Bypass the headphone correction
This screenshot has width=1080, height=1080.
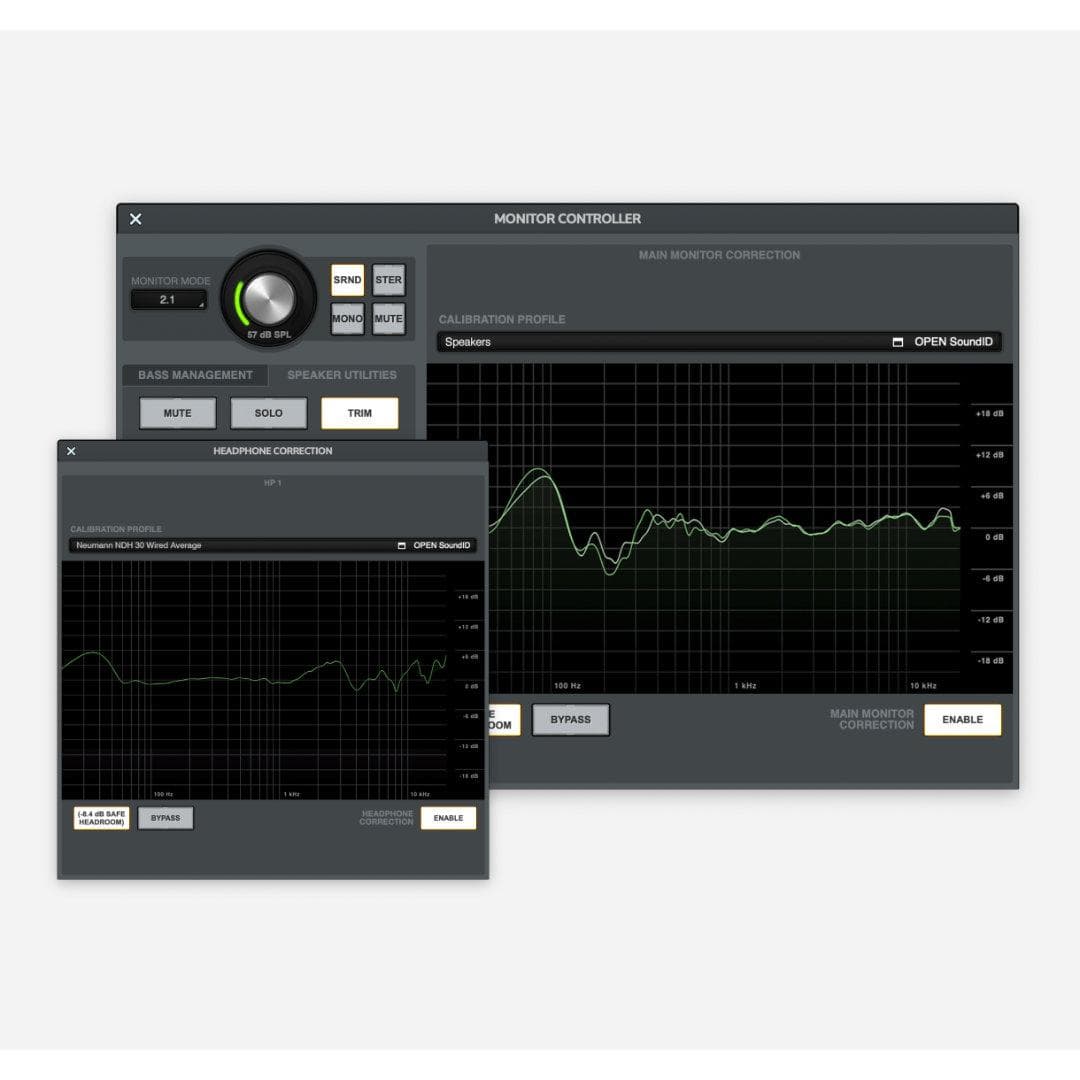coord(165,818)
